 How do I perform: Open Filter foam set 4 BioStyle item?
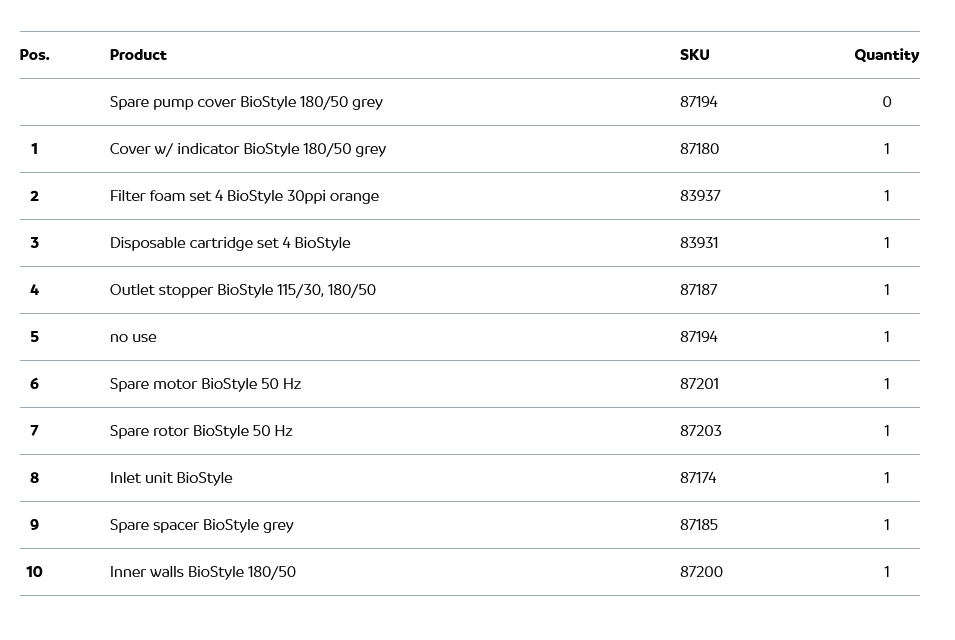pyautogui.click(x=244, y=196)
